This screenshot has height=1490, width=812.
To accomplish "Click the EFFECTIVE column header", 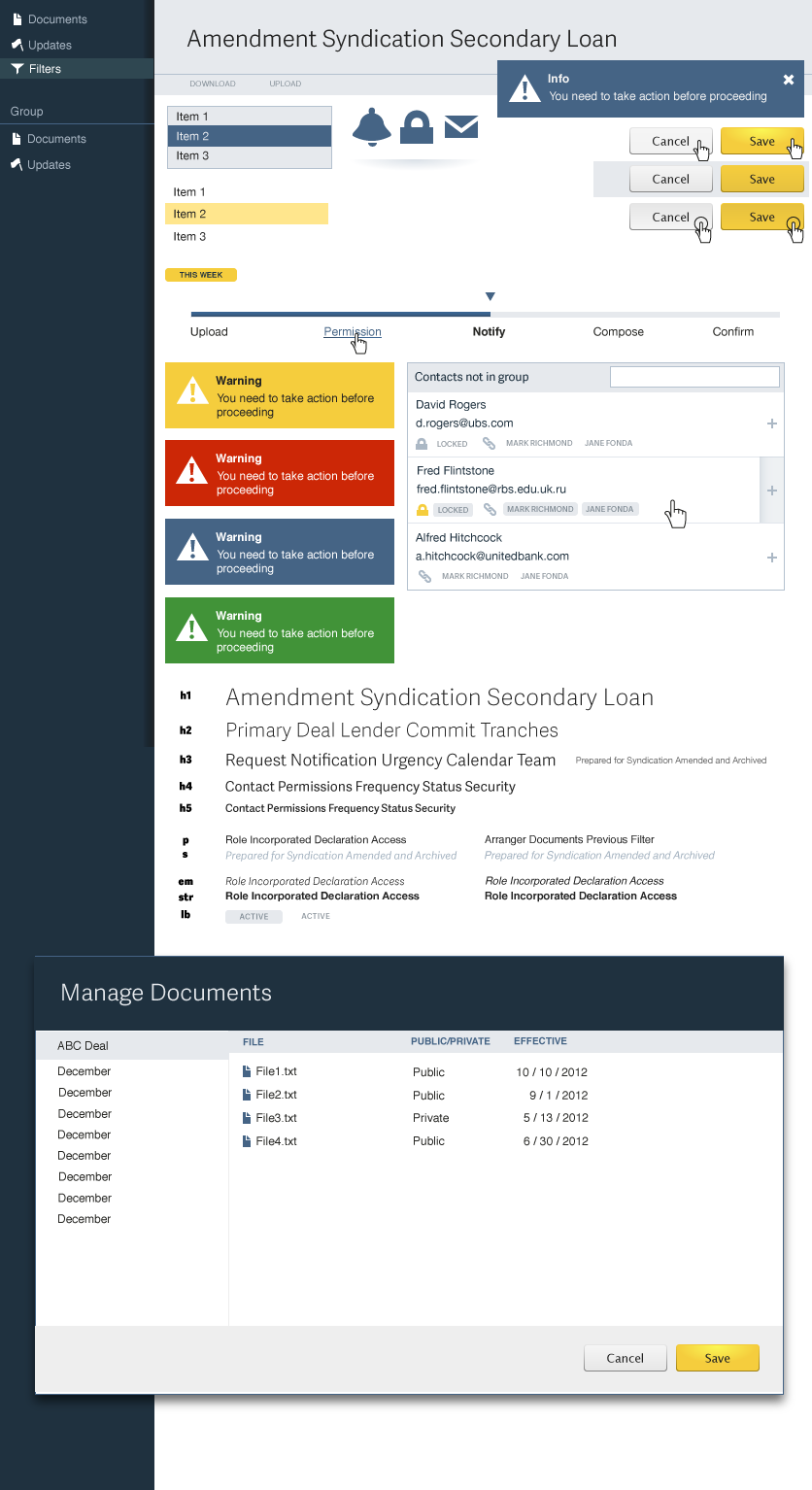I will click(x=540, y=1041).
